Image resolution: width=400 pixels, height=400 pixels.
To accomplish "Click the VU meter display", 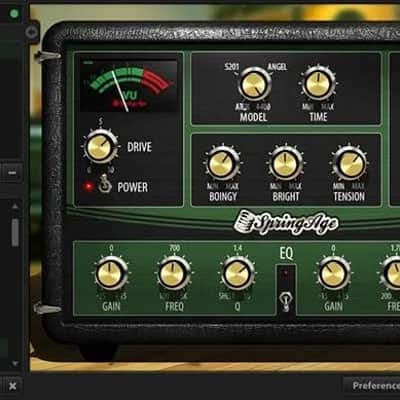I will point(129,86).
